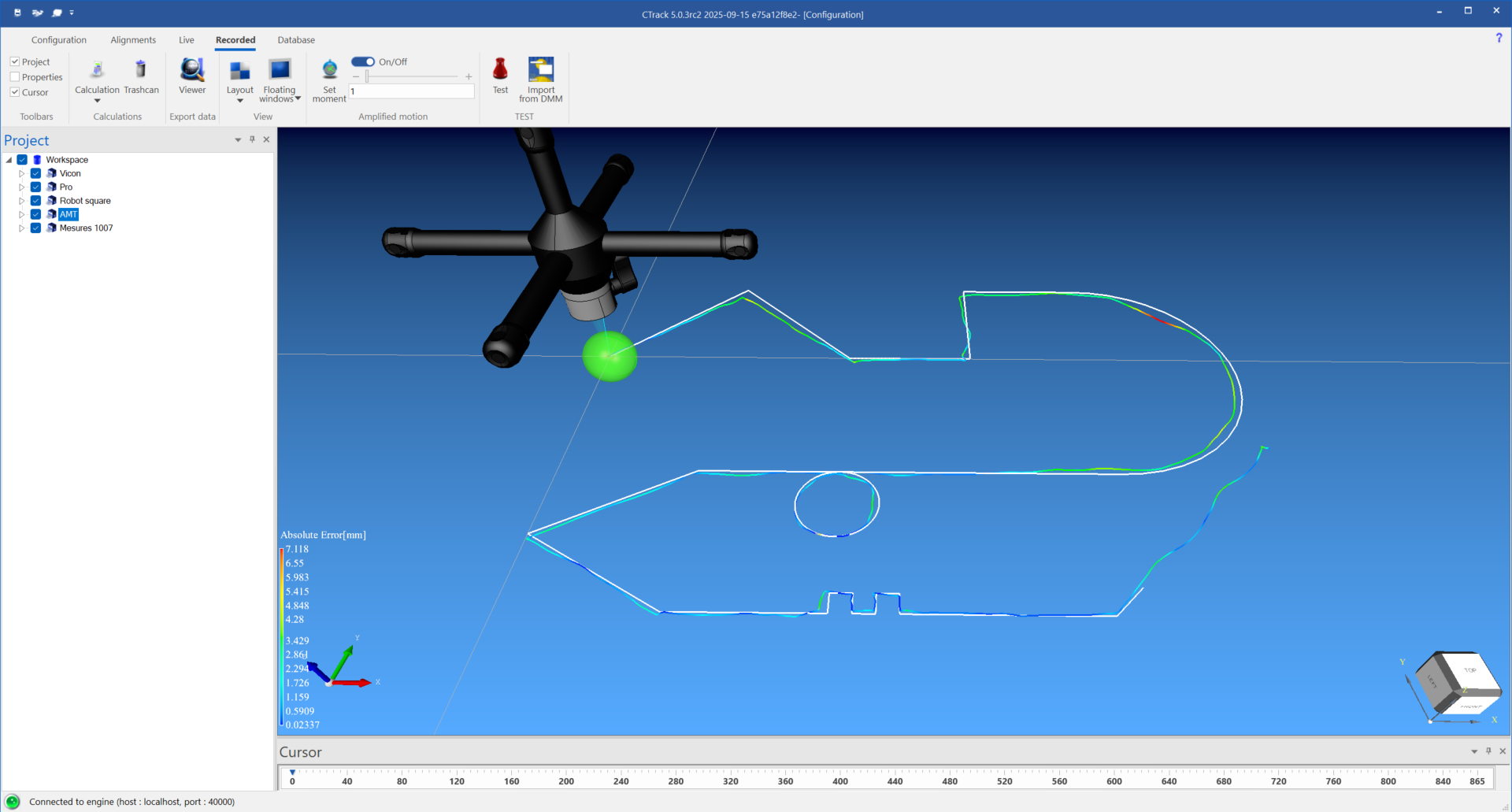The image size is (1512, 812).
Task: Click the amplified motion slider handle
Action: click(367, 76)
